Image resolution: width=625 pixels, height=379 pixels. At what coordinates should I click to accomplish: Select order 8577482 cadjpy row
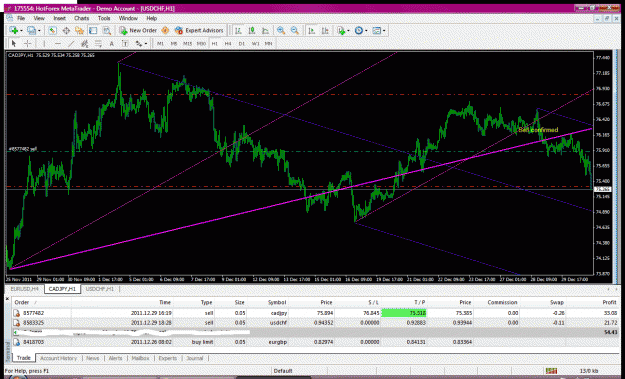pyautogui.click(x=315, y=313)
